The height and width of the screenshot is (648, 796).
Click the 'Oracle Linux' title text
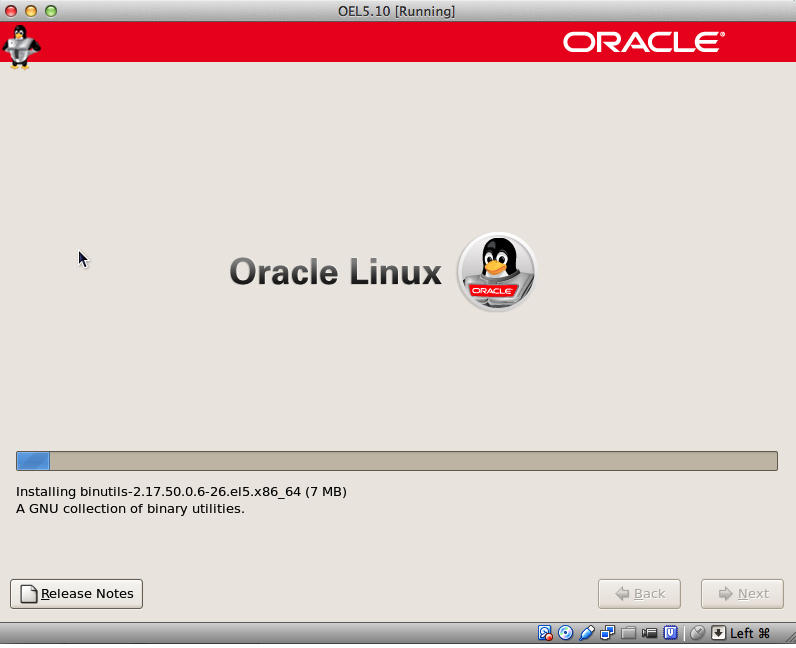tap(336, 272)
